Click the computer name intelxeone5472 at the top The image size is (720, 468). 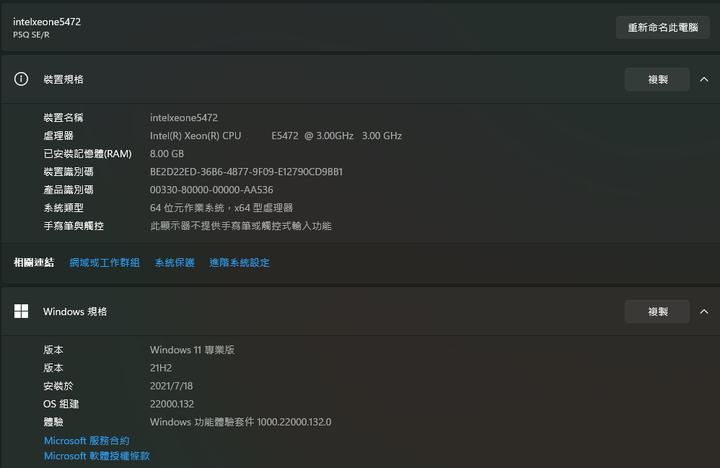coord(47,22)
